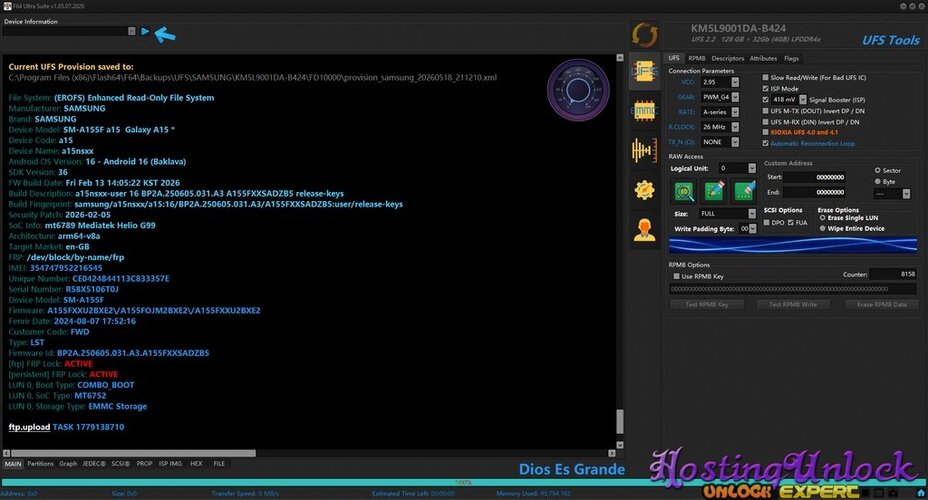Switch to the ISP IMG bottom tab
This screenshot has width=928, height=500.
170,464
